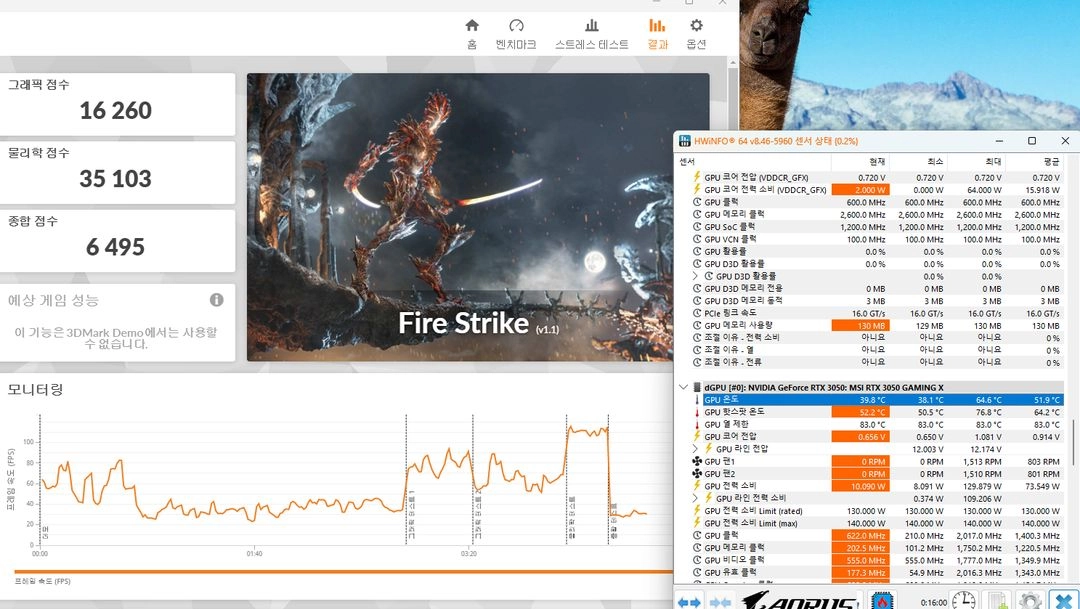Click the 종합 점수 value 6 495
Viewport: 1080px width, 609px height.
(x=116, y=247)
